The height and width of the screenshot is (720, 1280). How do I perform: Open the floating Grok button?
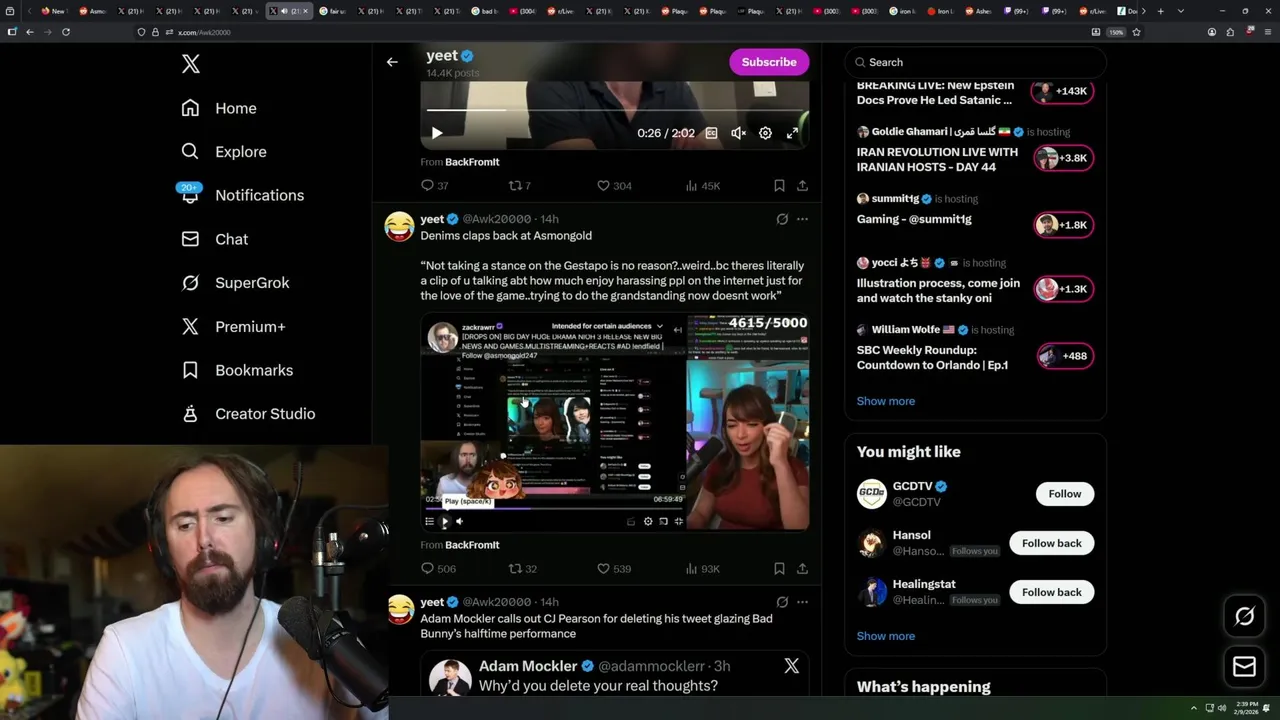[1244, 617]
